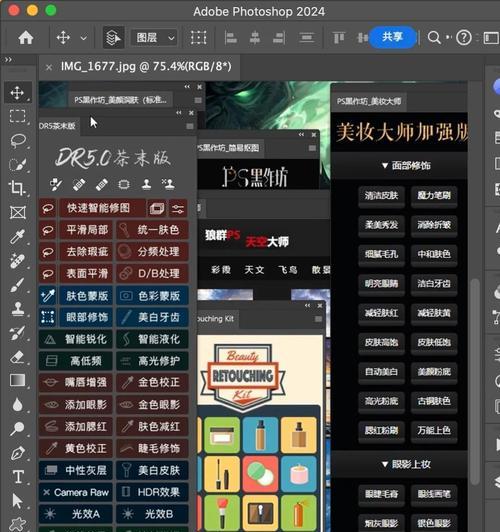This screenshot has width=500, height=532.
Task: Select the 天文 tab in 天空大师
Action: pos(254,270)
